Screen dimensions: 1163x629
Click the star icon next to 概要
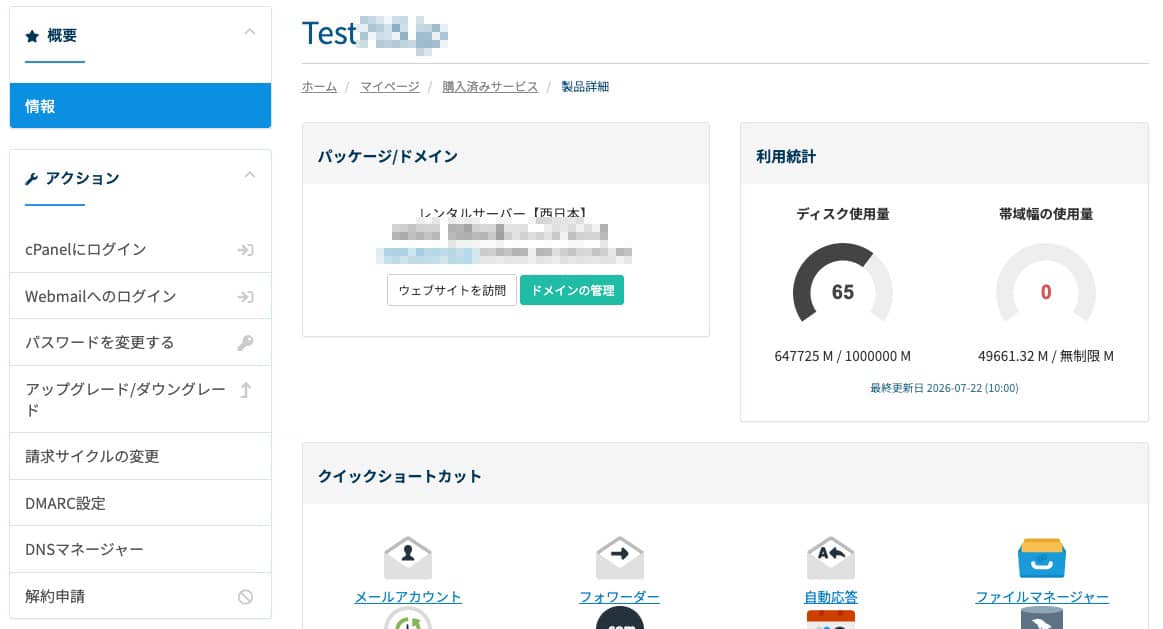32,36
